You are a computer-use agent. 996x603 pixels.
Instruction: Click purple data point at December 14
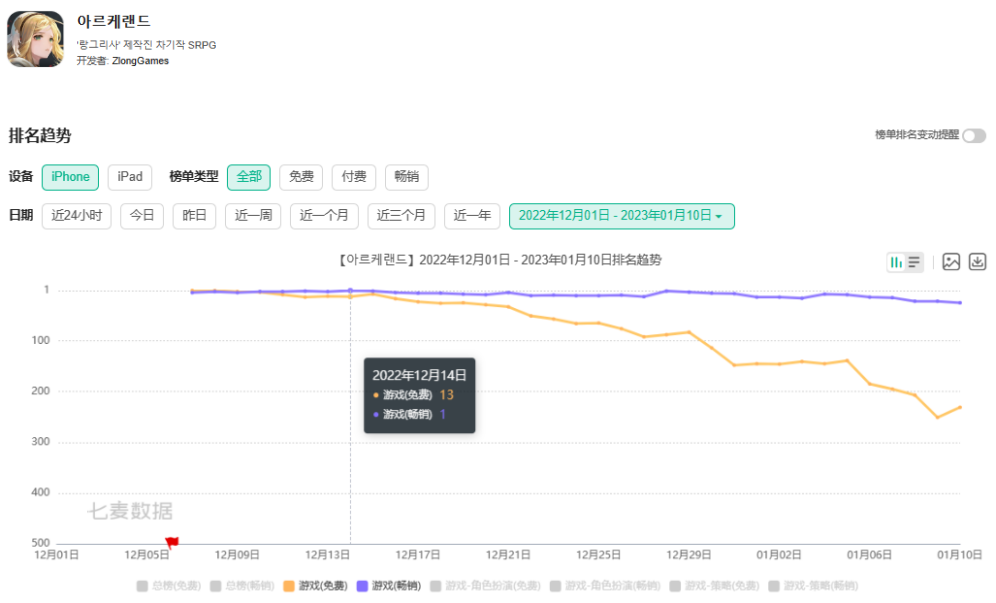click(x=350, y=290)
